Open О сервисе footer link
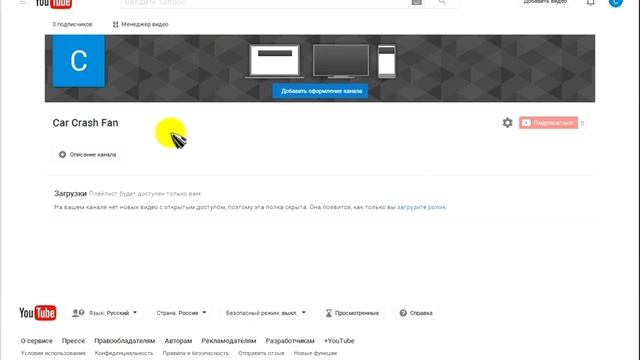The width and height of the screenshot is (640, 360). pos(37,341)
